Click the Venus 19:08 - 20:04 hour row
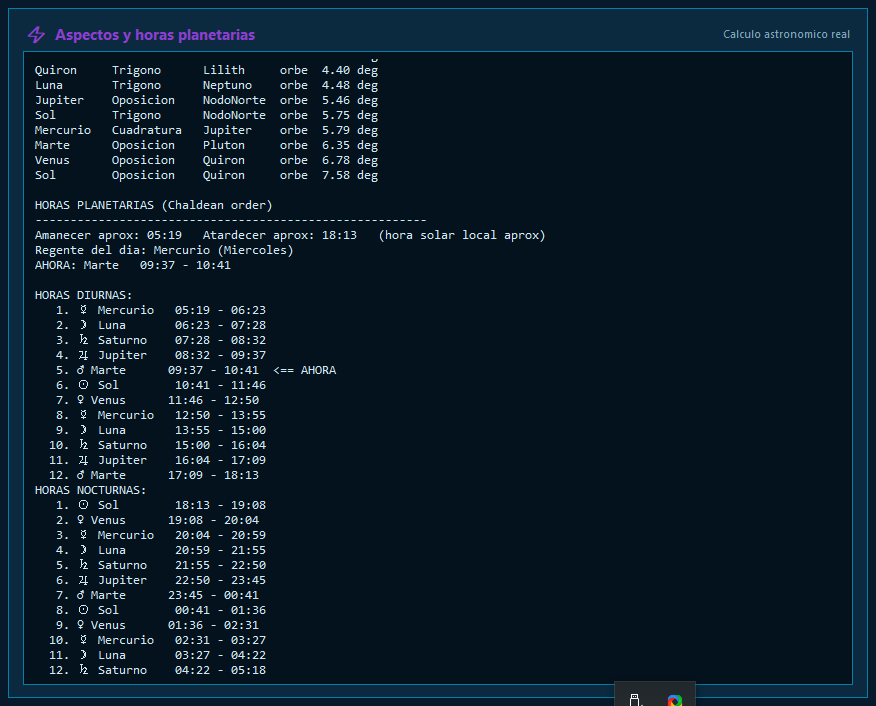This screenshot has height=706, width=876. [x=158, y=521]
